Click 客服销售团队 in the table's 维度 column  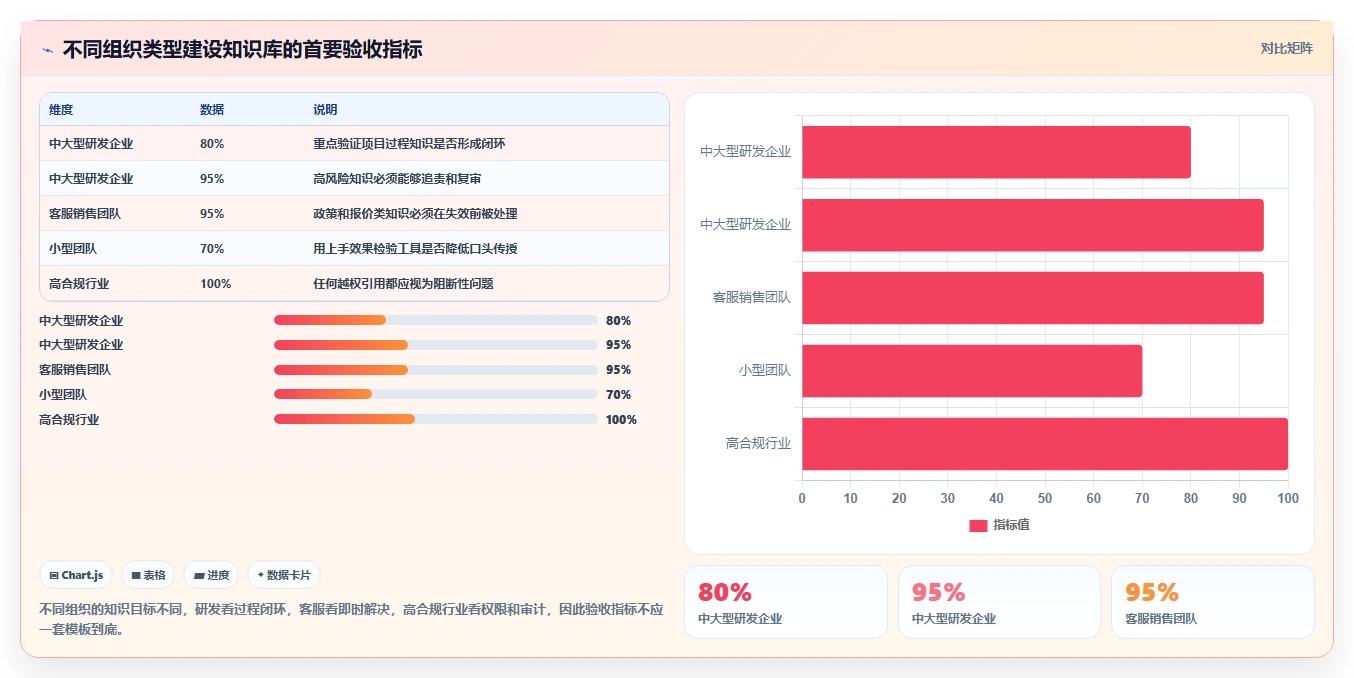pyautogui.click(x=85, y=214)
